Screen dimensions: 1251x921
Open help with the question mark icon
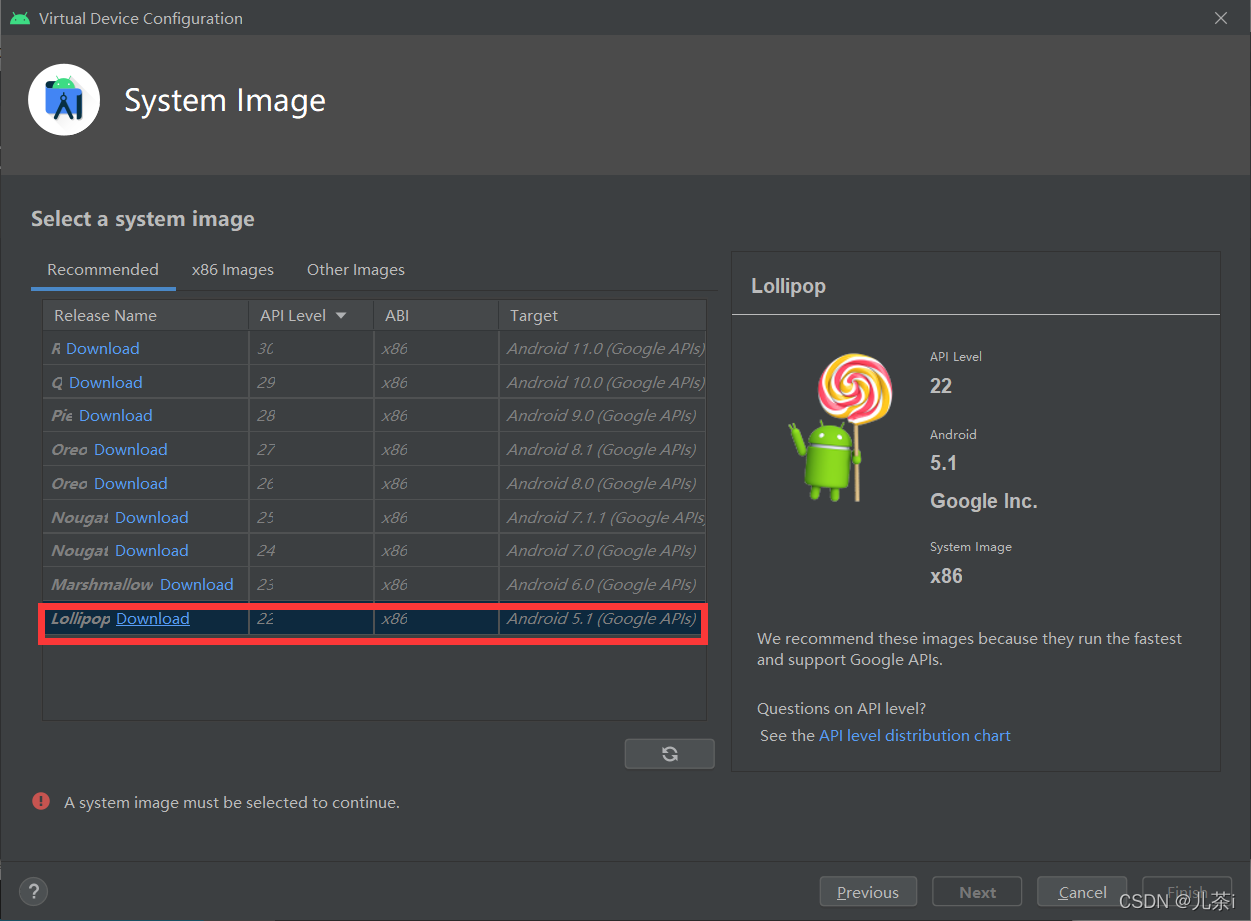[x=33, y=892]
